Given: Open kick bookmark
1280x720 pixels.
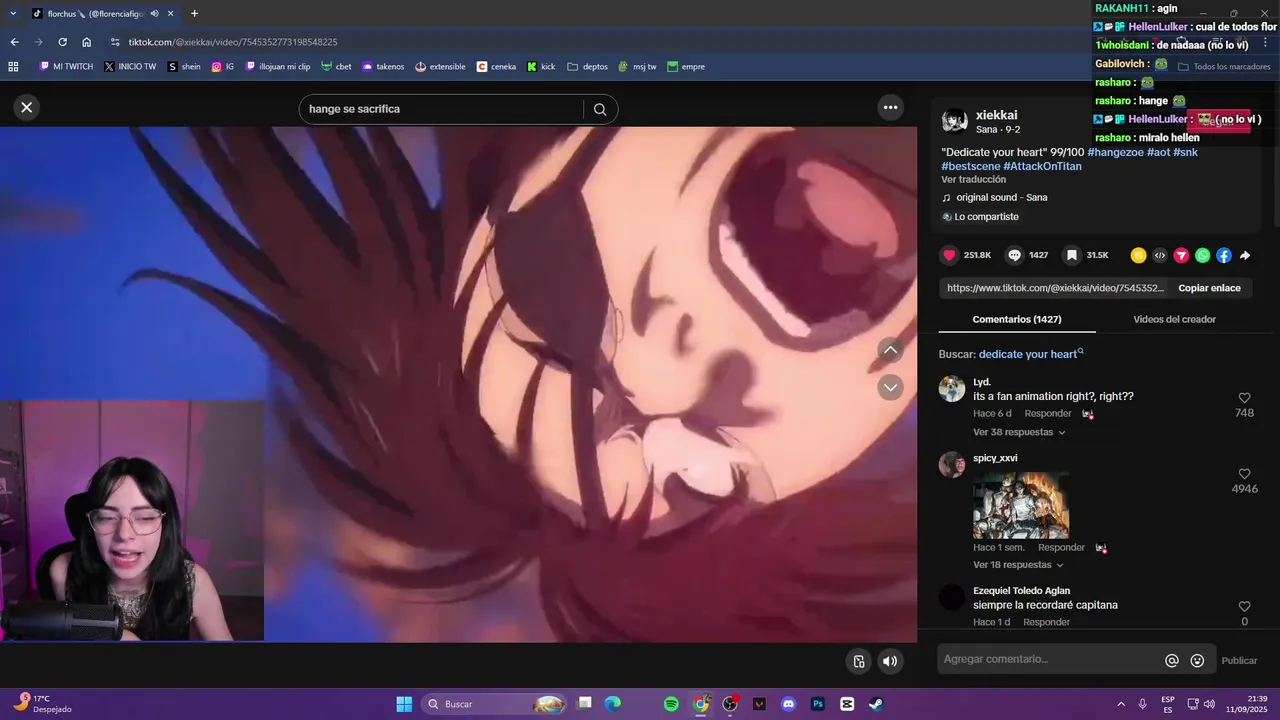Looking at the screenshot, I should pos(541,67).
